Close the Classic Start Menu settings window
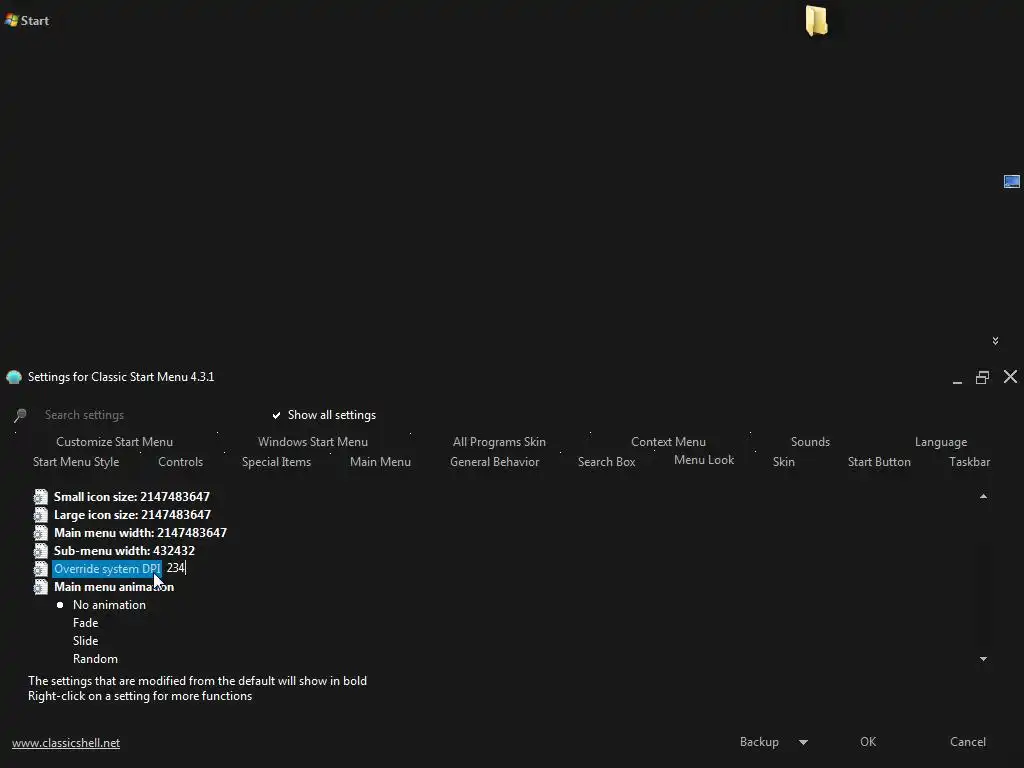Image resolution: width=1024 pixels, height=768 pixels. (1010, 377)
